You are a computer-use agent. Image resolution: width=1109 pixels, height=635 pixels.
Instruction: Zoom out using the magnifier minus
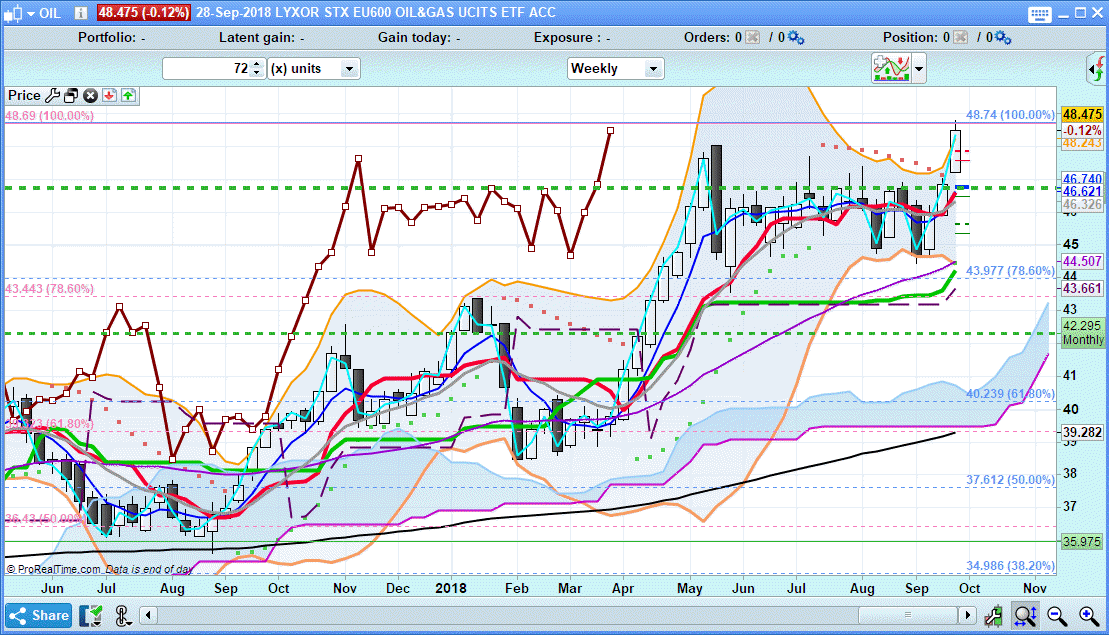(1059, 615)
